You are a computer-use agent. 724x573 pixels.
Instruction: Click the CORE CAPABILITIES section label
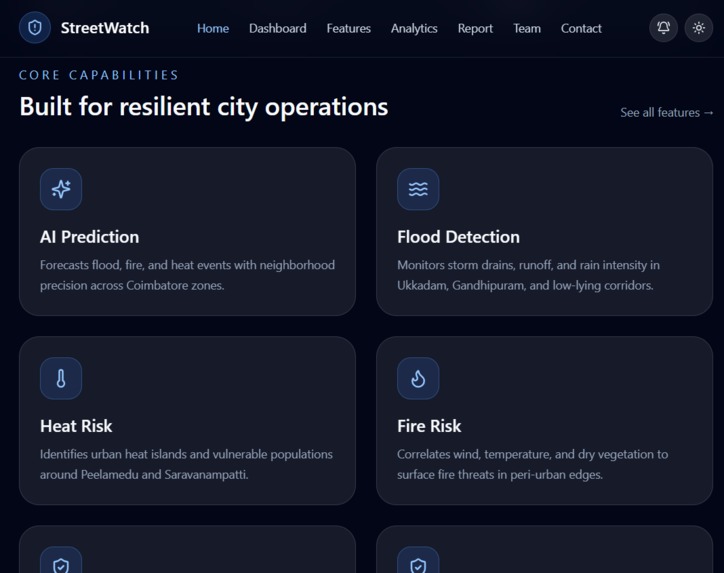coord(99,75)
